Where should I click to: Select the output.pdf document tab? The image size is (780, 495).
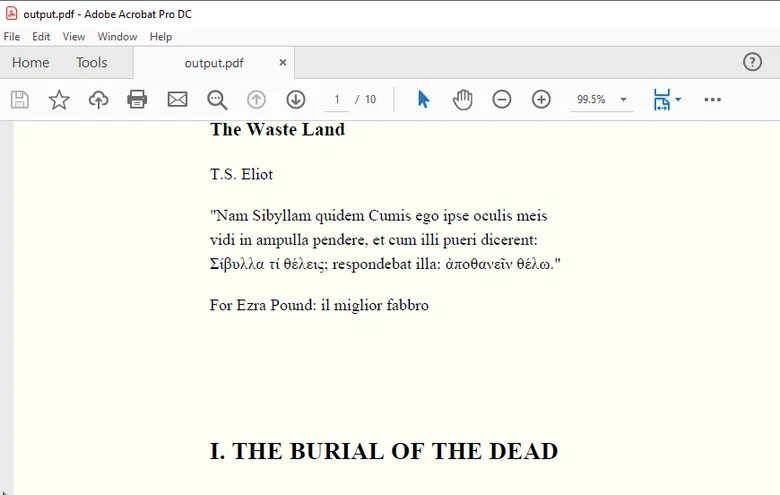pos(214,63)
